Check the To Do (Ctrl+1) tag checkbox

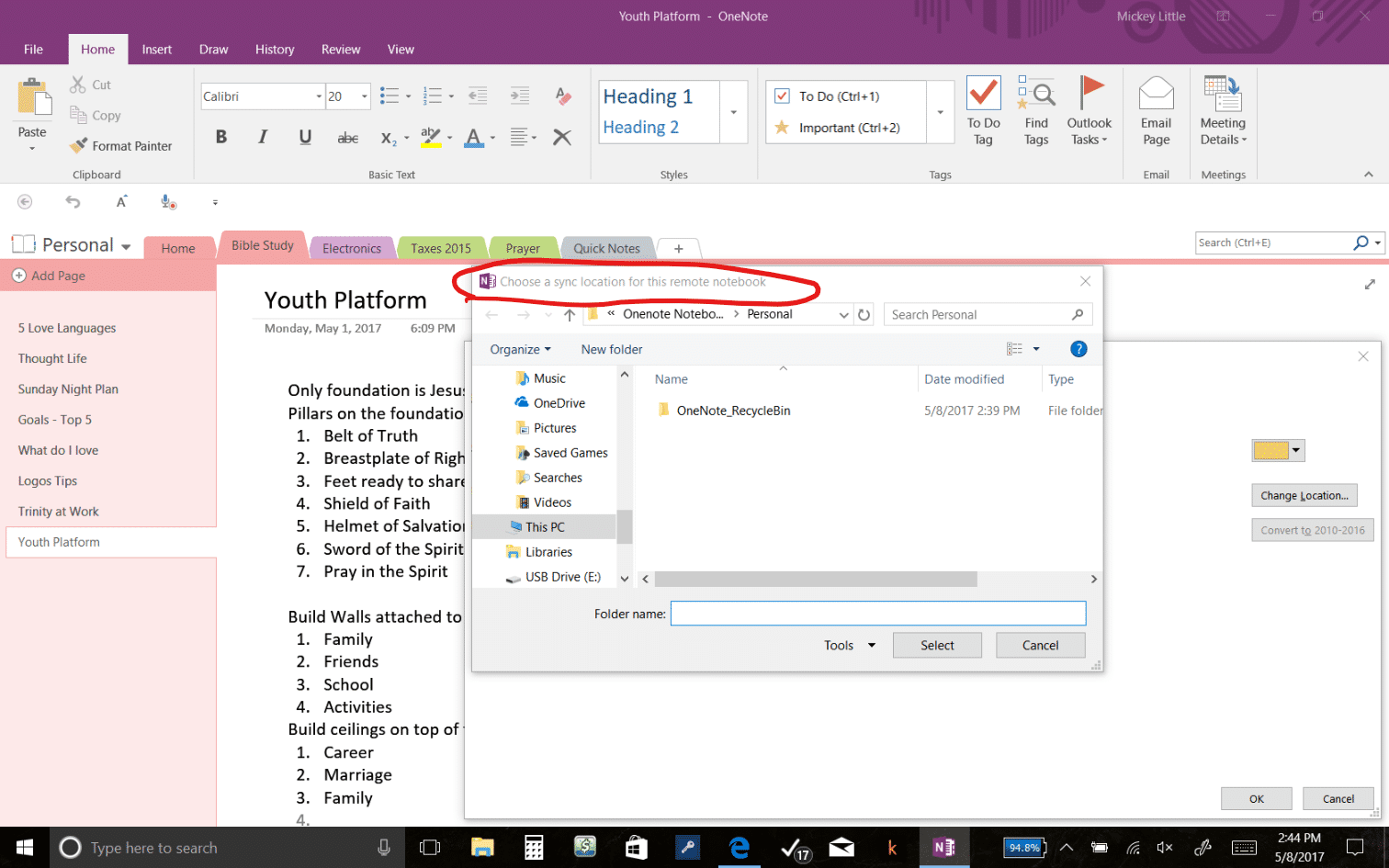coord(783,96)
